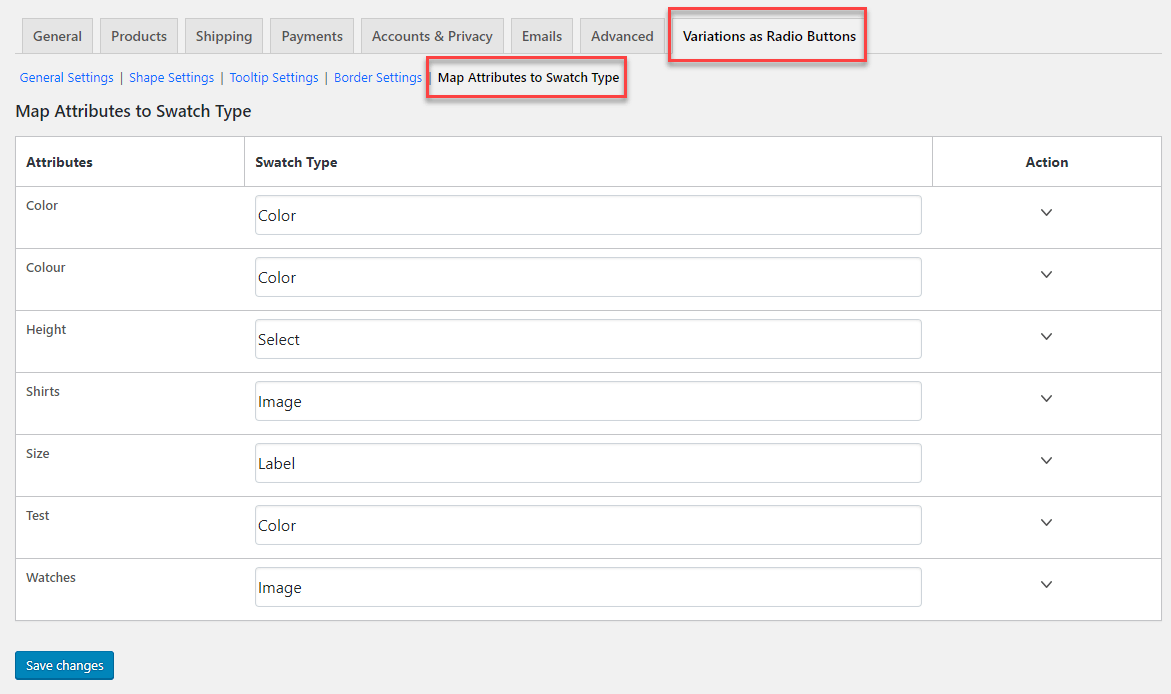Expand action chevron for Test row

tap(1046, 522)
